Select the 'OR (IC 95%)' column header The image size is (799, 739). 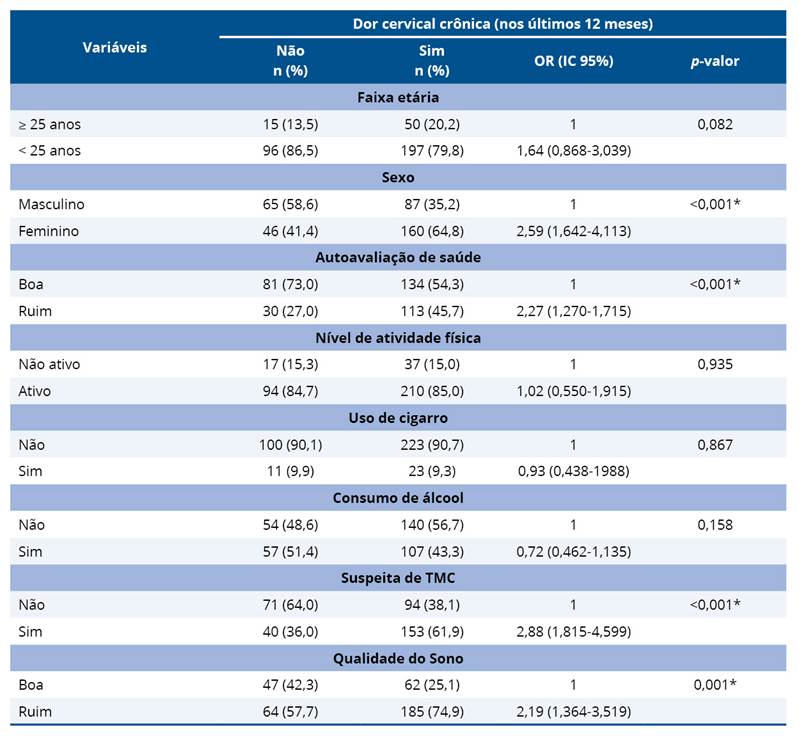573,61
